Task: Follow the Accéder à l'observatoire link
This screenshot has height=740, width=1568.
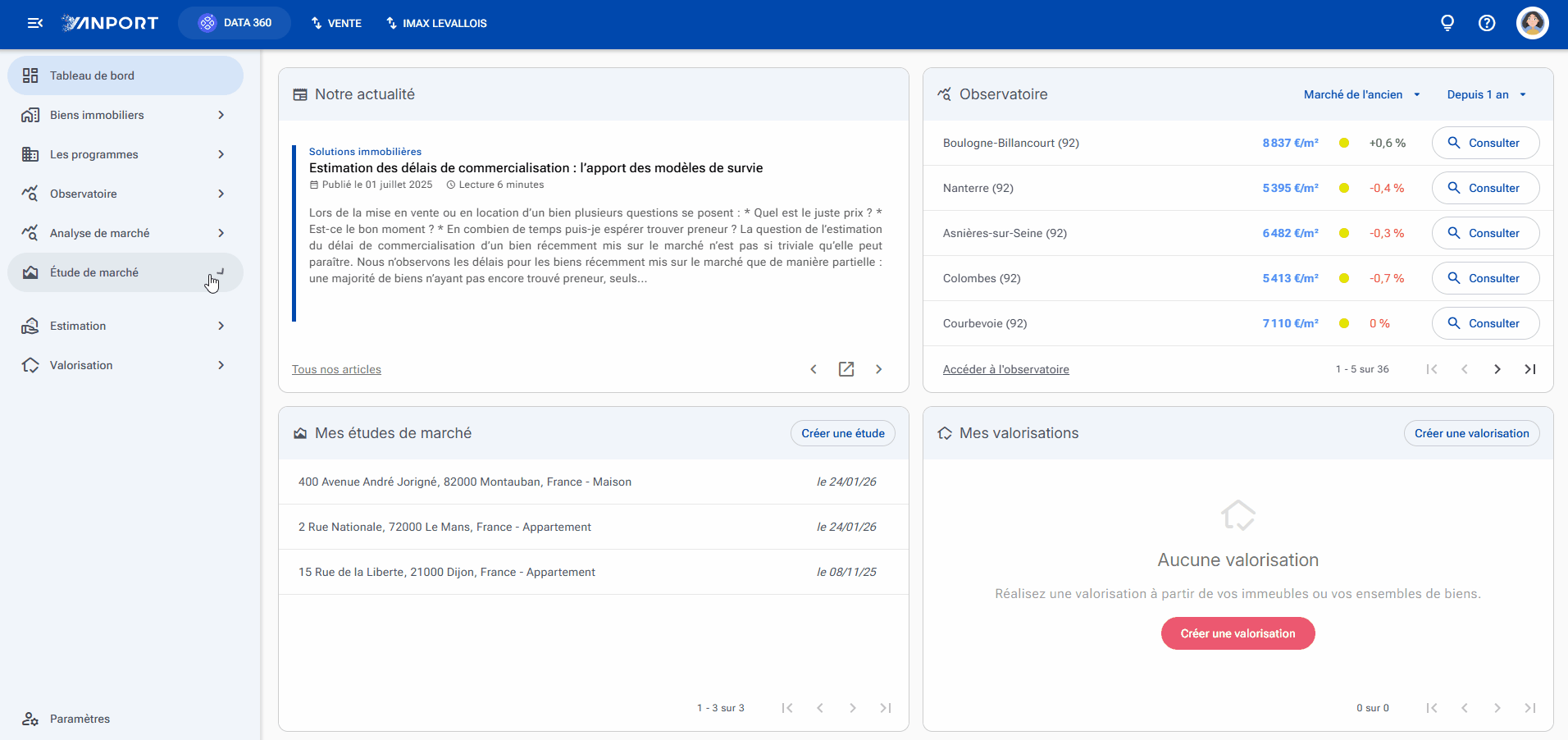Action: click(x=1005, y=369)
